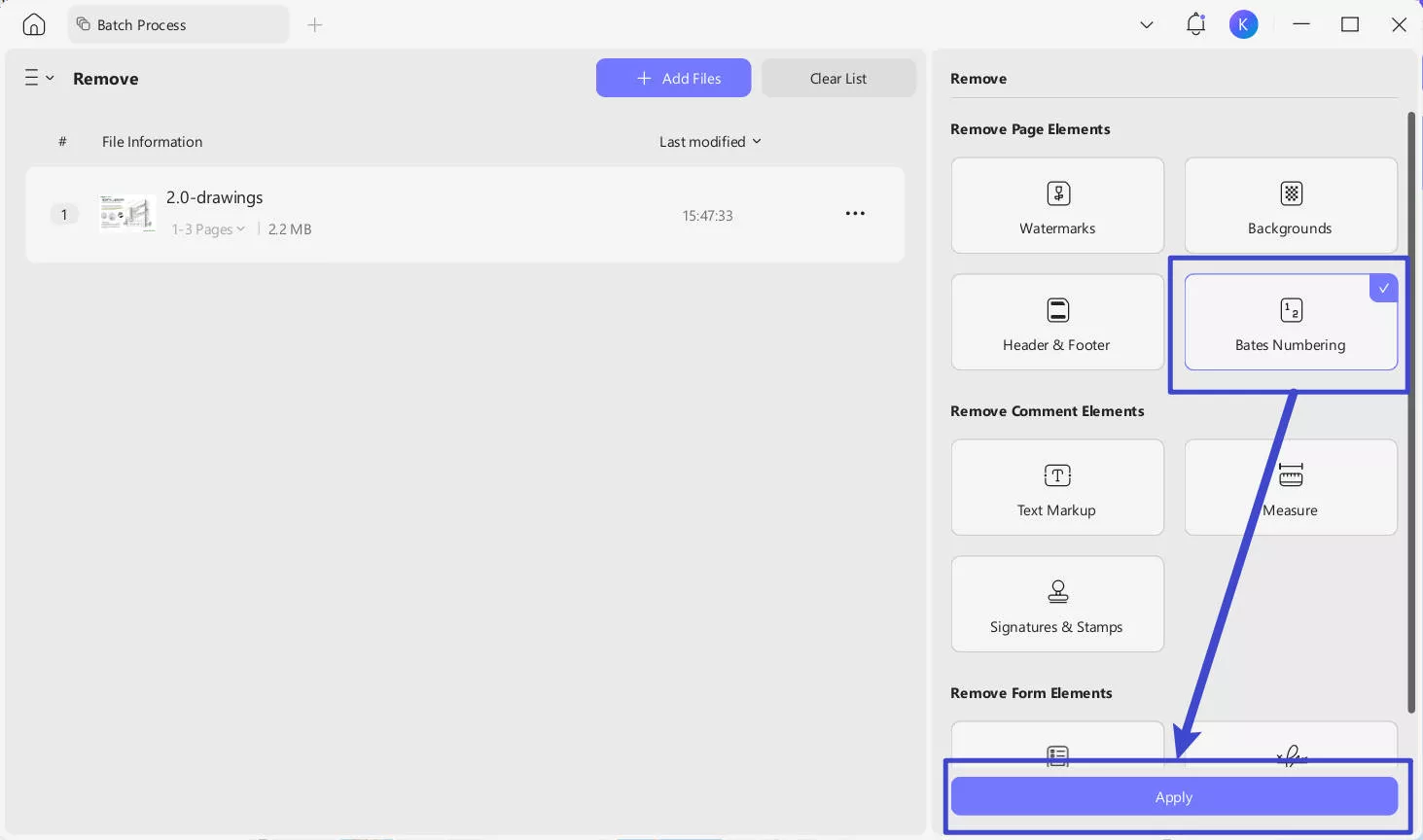Click the Home icon

tap(34, 24)
